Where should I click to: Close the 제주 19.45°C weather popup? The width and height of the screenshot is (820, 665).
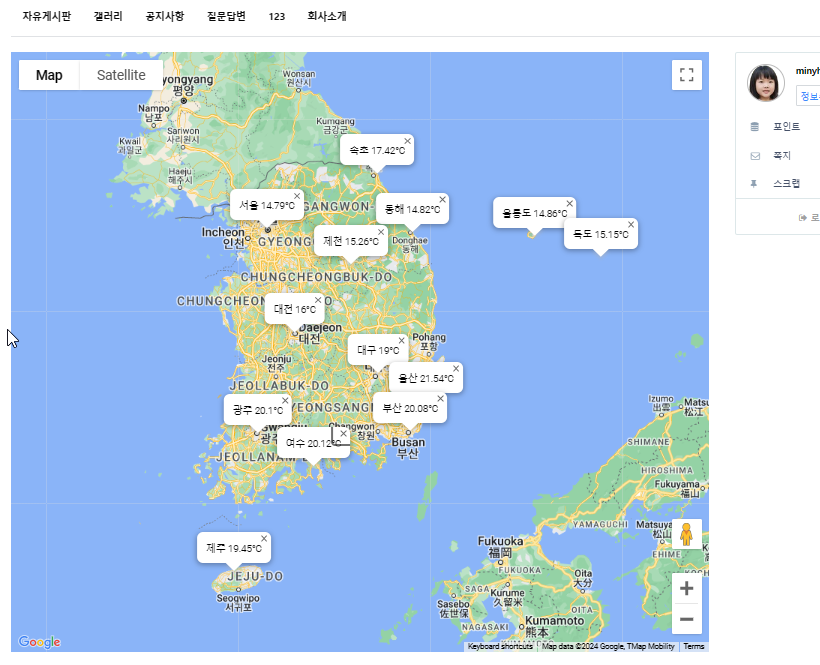pos(264,539)
